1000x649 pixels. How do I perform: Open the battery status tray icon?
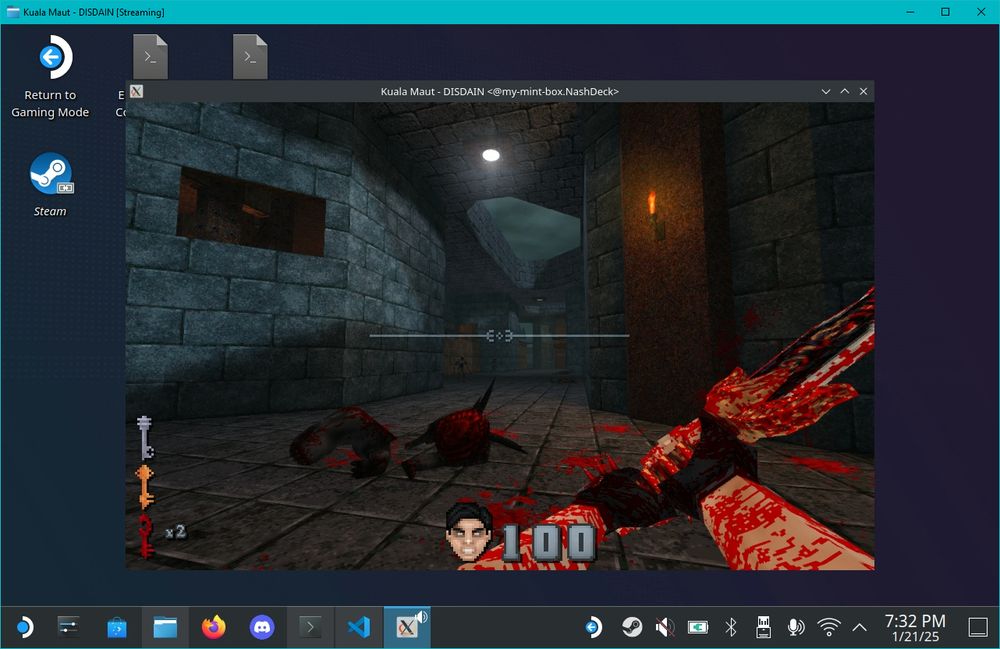point(698,627)
